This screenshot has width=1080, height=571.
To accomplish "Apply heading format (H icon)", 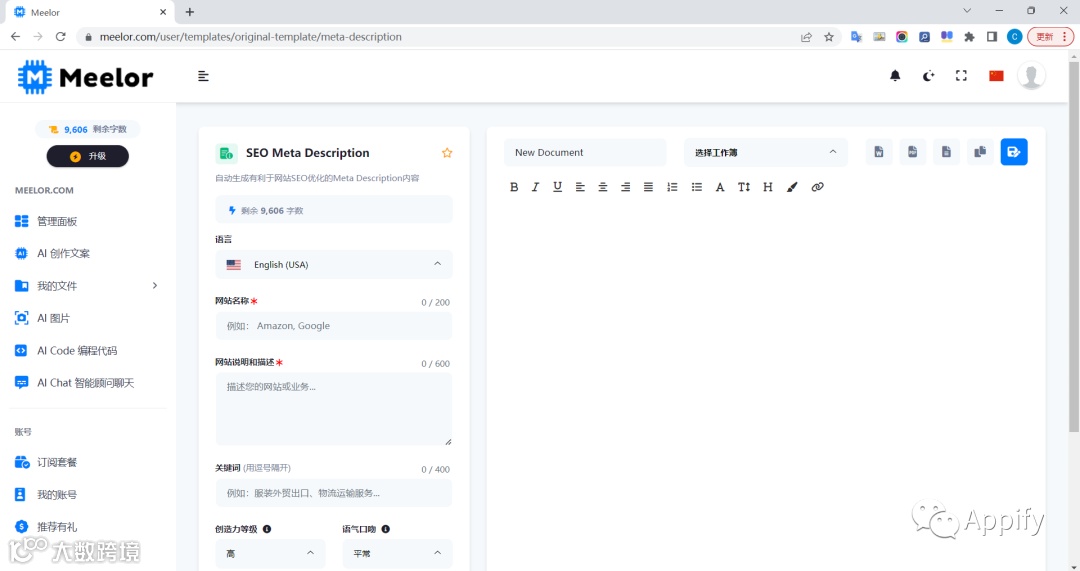I will pyautogui.click(x=767, y=187).
